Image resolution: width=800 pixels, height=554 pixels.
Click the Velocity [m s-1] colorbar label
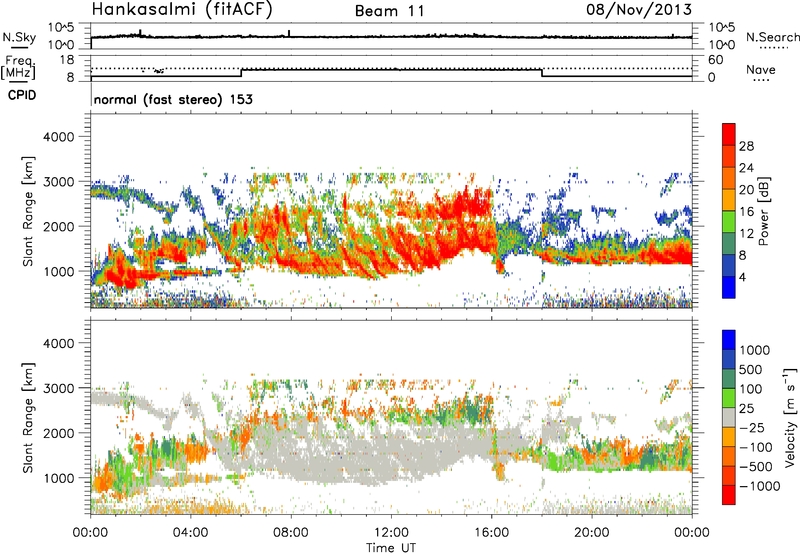pyautogui.click(x=790, y=417)
